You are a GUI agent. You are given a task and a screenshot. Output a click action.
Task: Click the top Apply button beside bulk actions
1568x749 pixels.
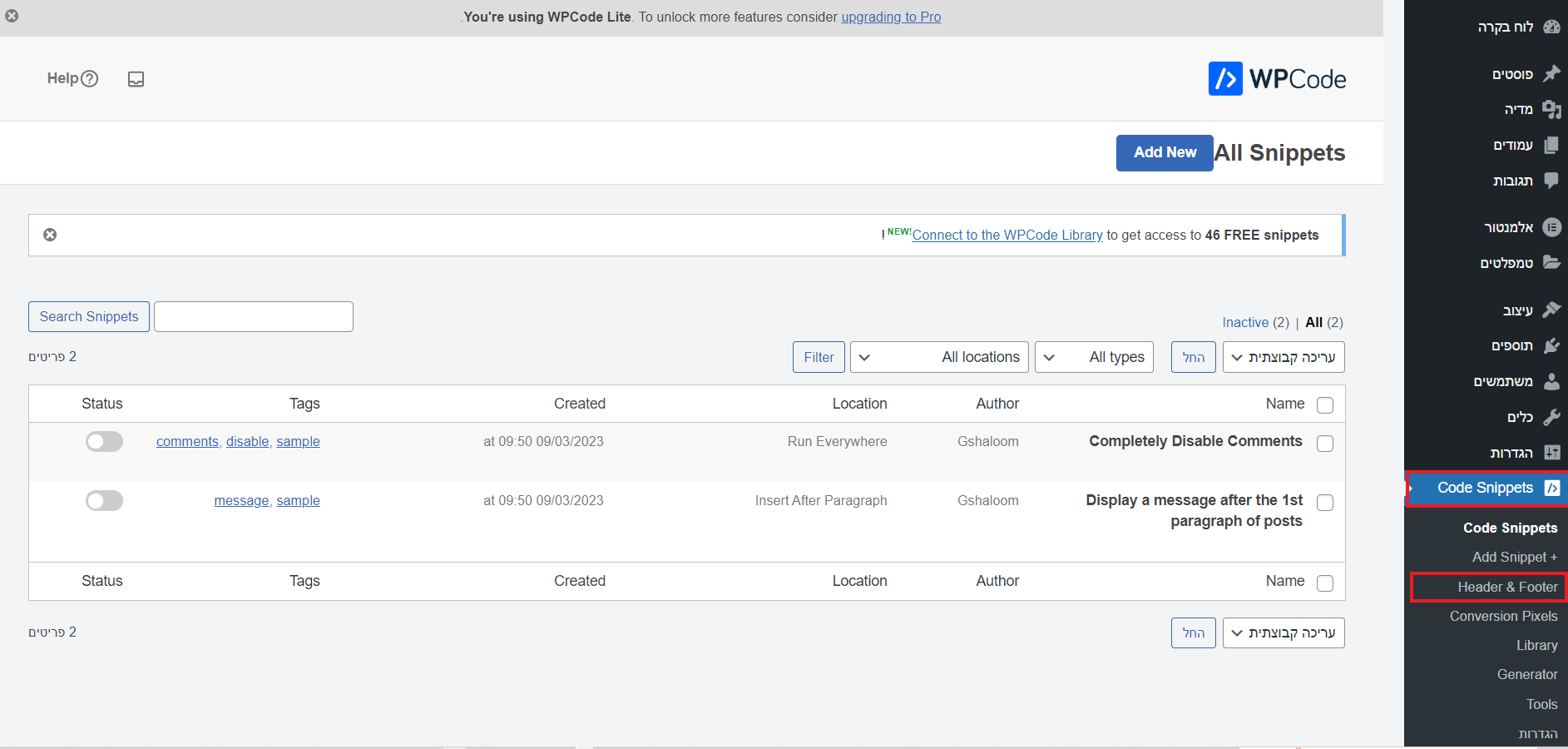1193,357
